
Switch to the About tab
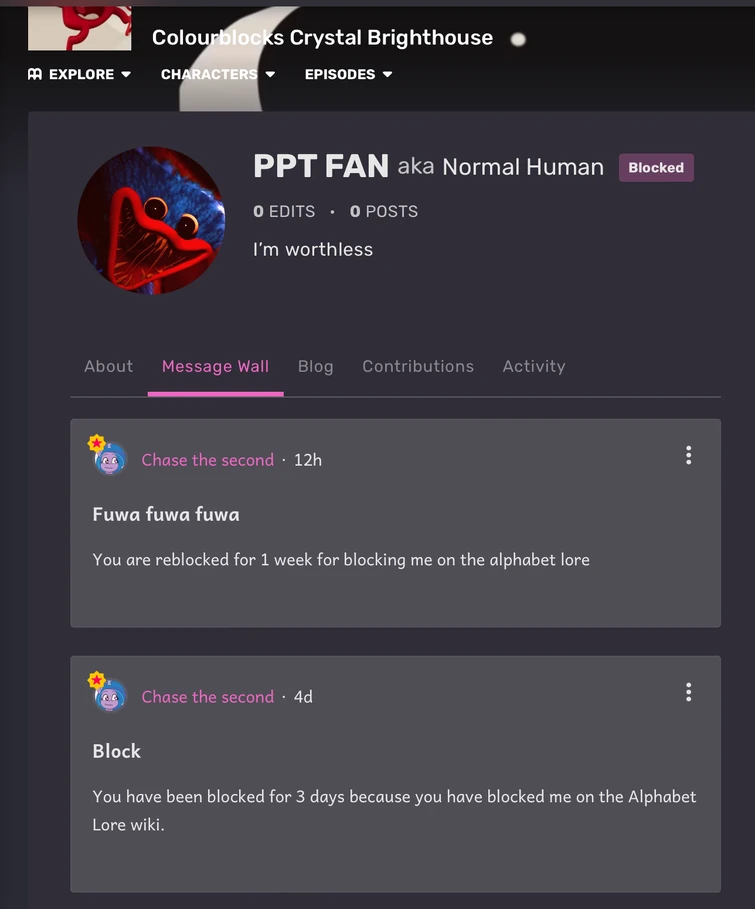(x=108, y=366)
